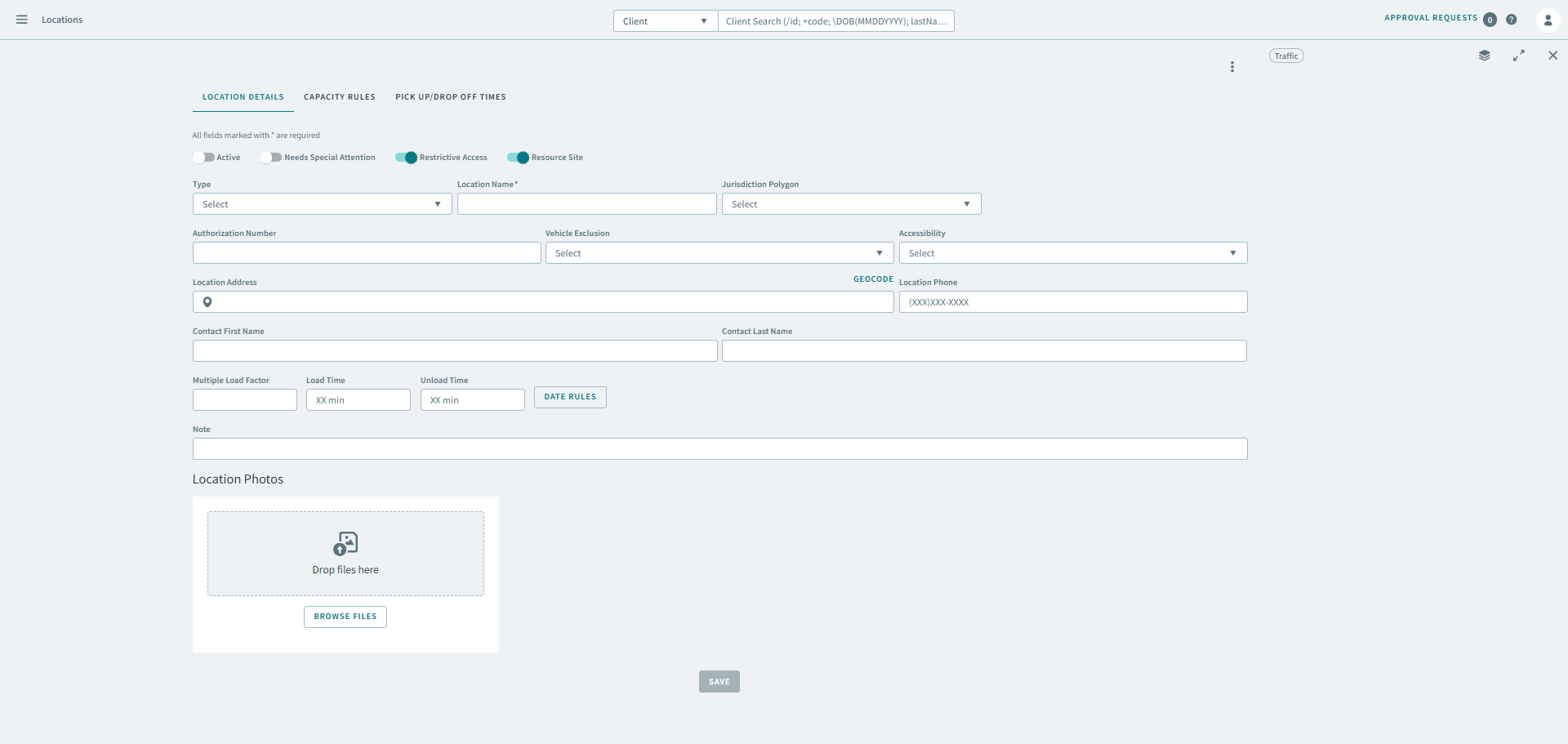Screen dimensions: 1568x744
Task: Click the Geocode link
Action: coord(873,279)
